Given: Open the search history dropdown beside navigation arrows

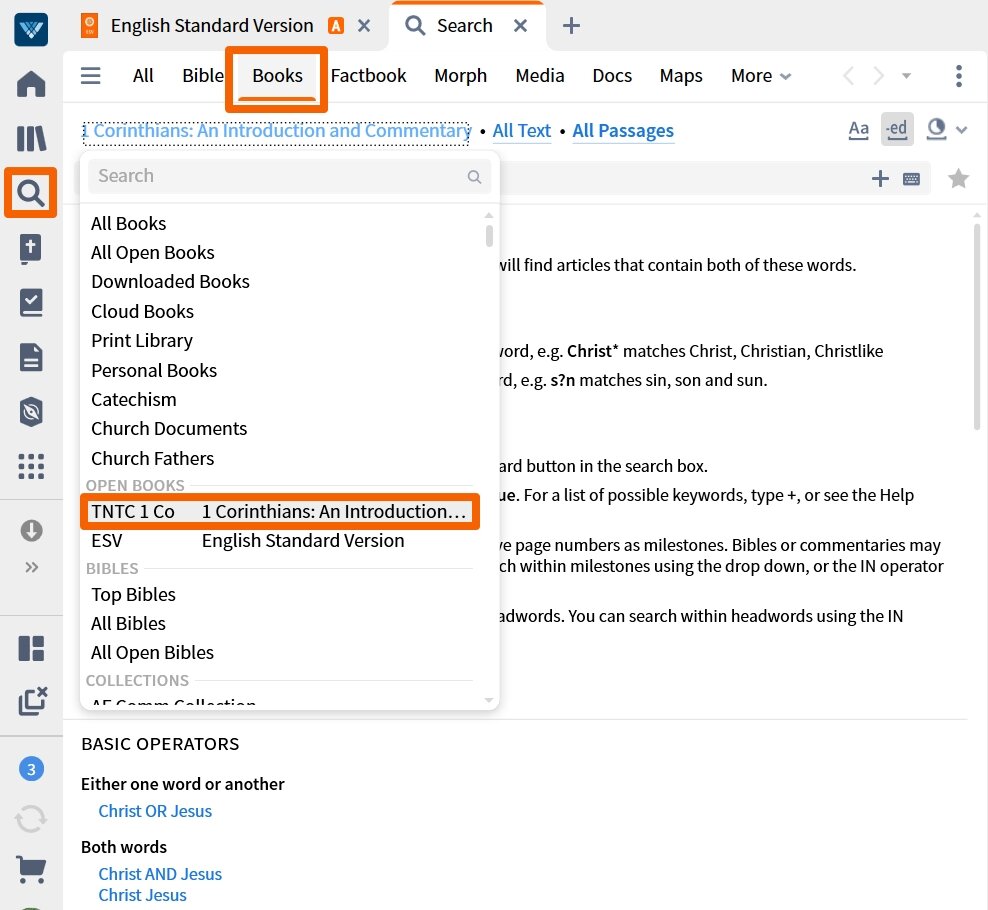Looking at the screenshot, I should (905, 75).
